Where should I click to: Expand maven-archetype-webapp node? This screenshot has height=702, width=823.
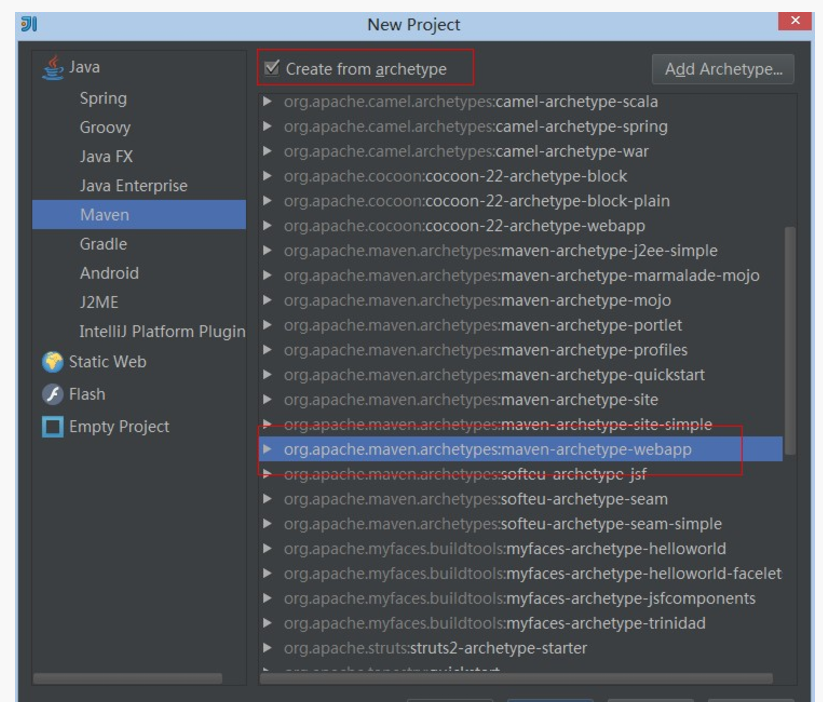coord(267,449)
